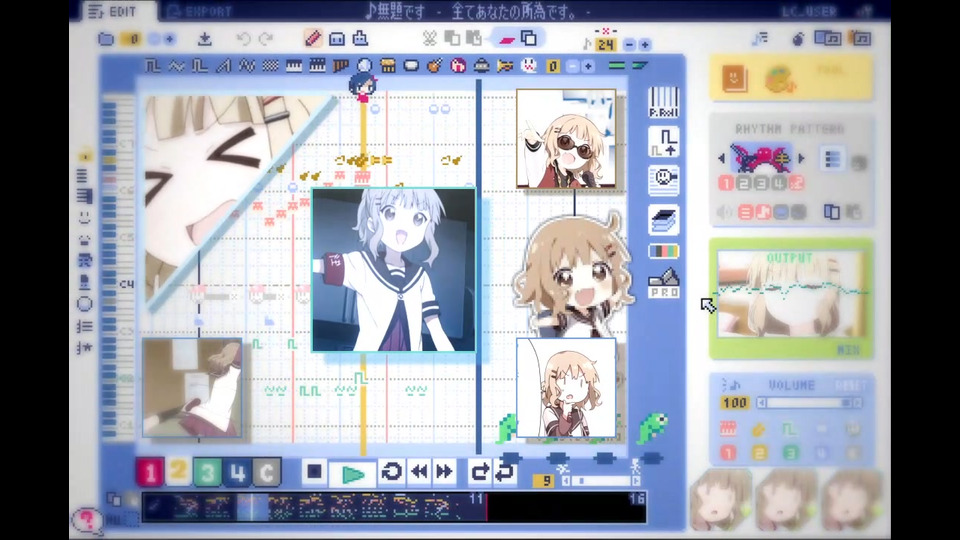
Task: Click the OUTPUT waveform preview
Action: click(x=792, y=293)
